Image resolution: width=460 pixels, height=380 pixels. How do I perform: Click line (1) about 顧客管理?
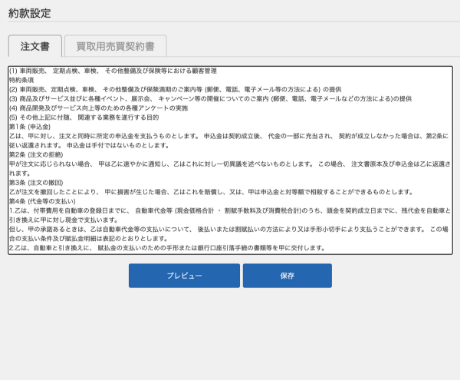(113, 71)
